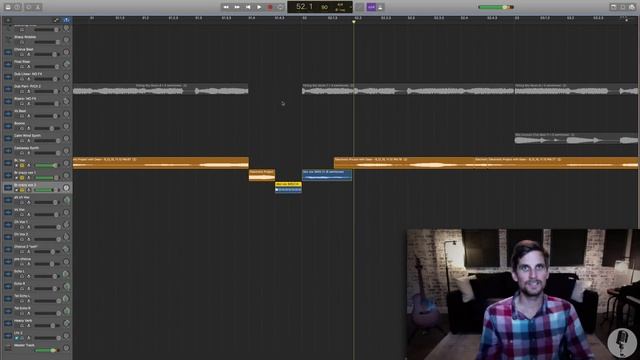
Task: Select the Ch Vox 1 track icon
Action: tap(8, 224)
